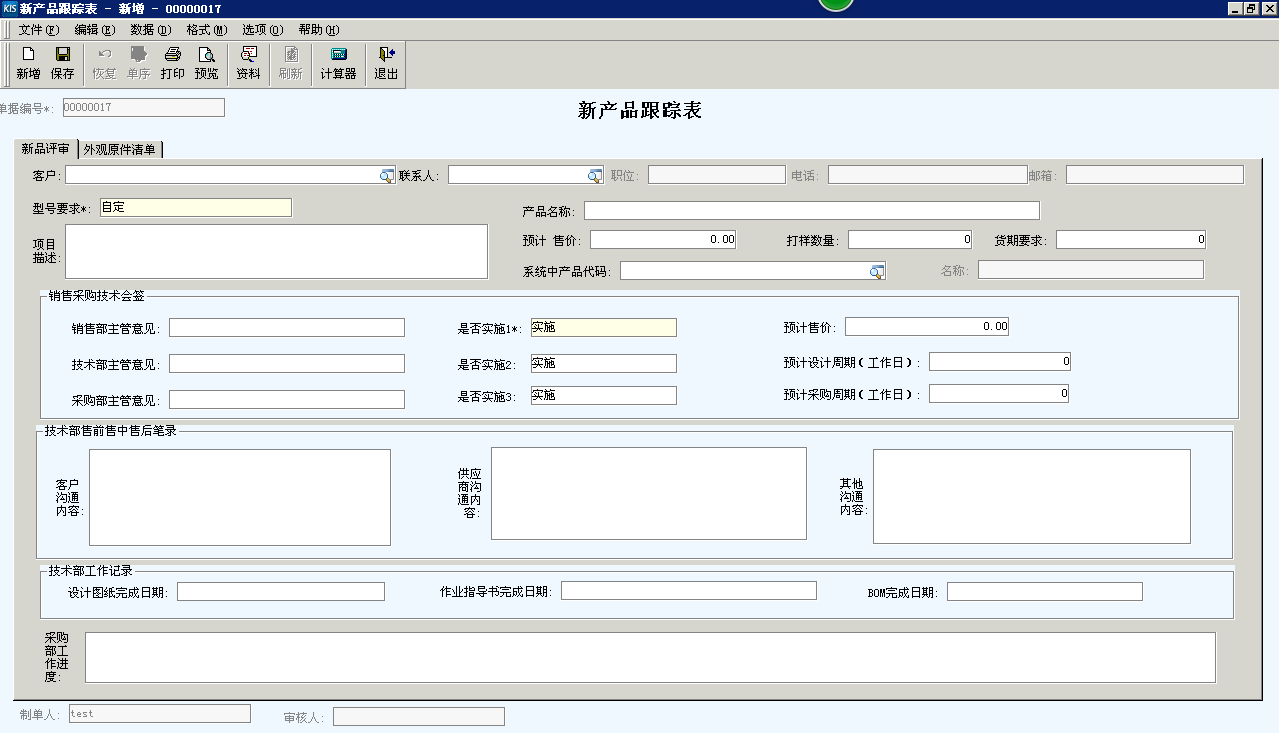1279x736 pixels.
Task: Open the 文件 menu
Action: coord(38,30)
